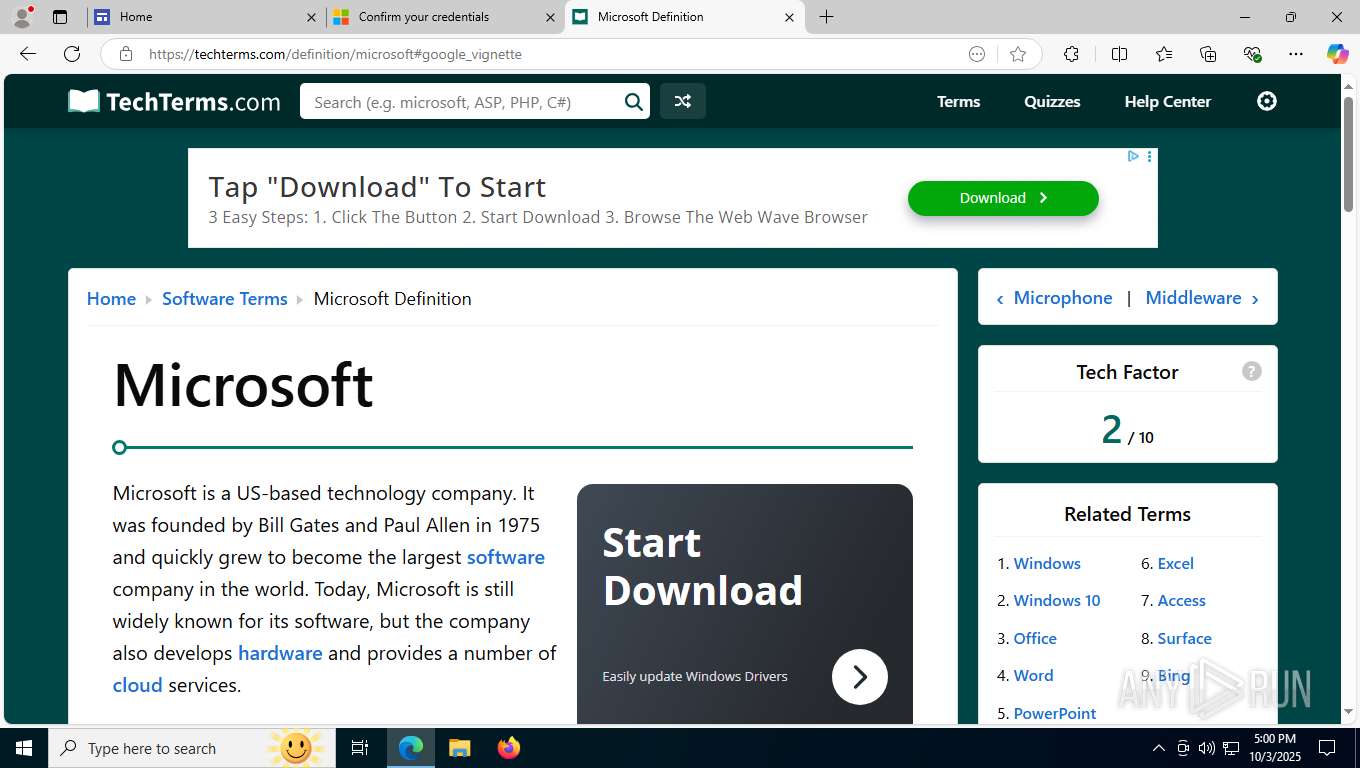Open Edge Settings and more menu
The image size is (1360, 768).
point(1296,54)
